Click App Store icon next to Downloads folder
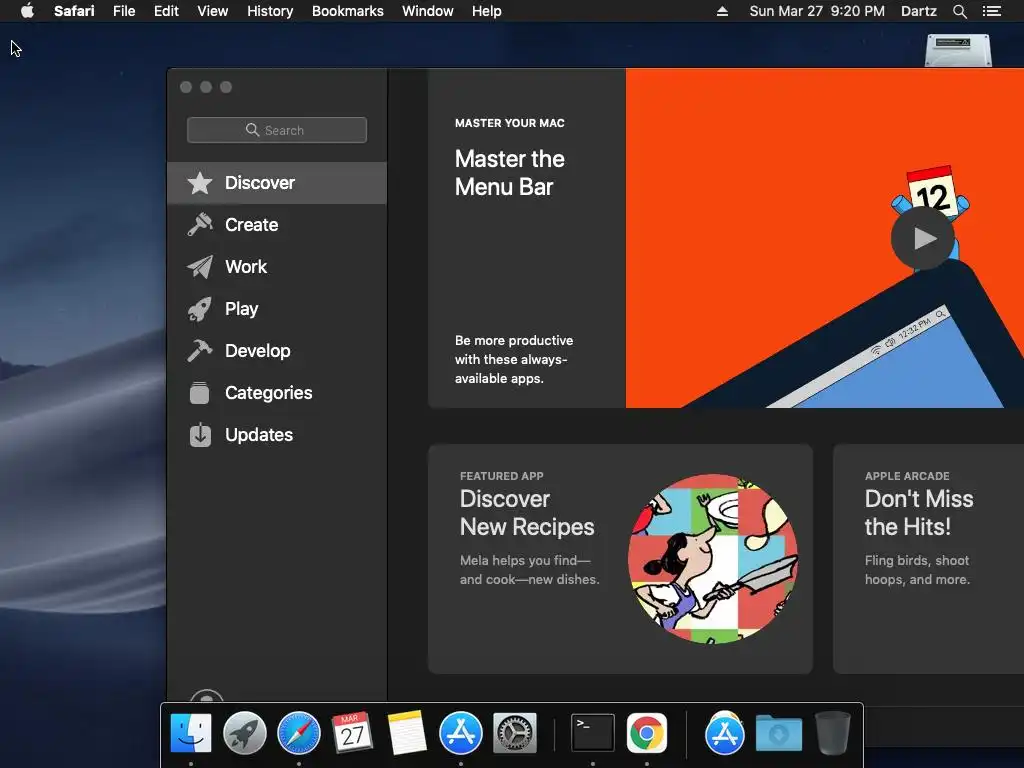This screenshot has width=1024, height=768. (724, 733)
